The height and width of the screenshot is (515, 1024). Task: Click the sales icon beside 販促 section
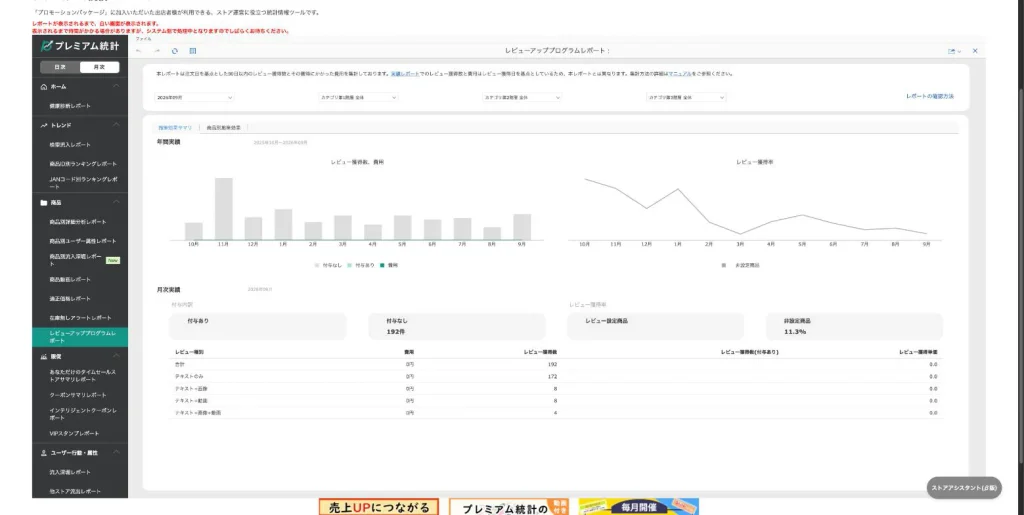click(44, 356)
